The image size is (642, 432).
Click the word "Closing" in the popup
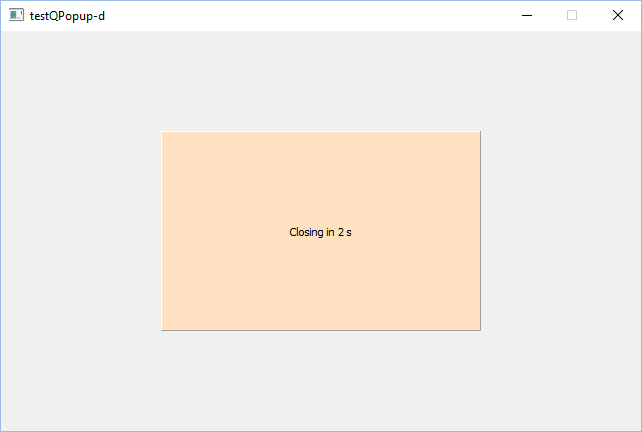[x=305, y=232]
